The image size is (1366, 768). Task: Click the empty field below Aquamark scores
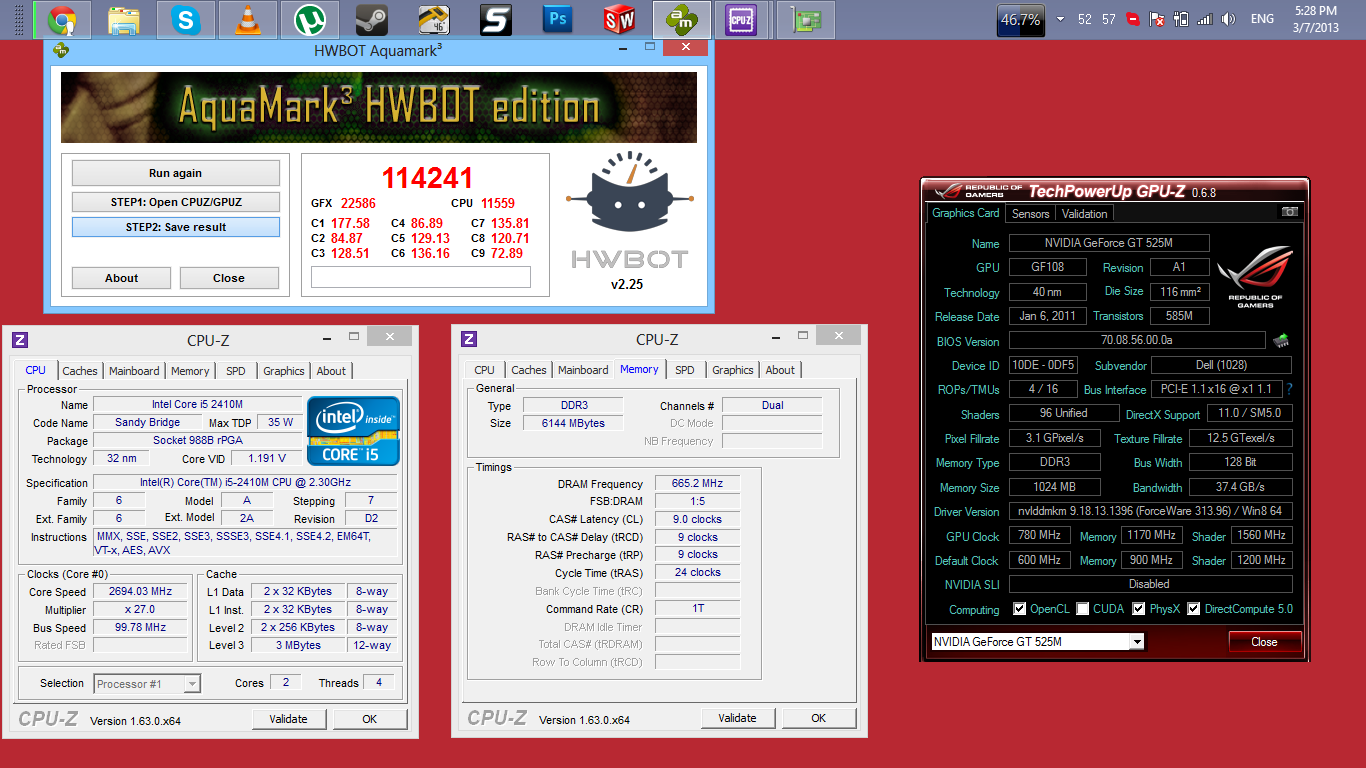pos(421,277)
